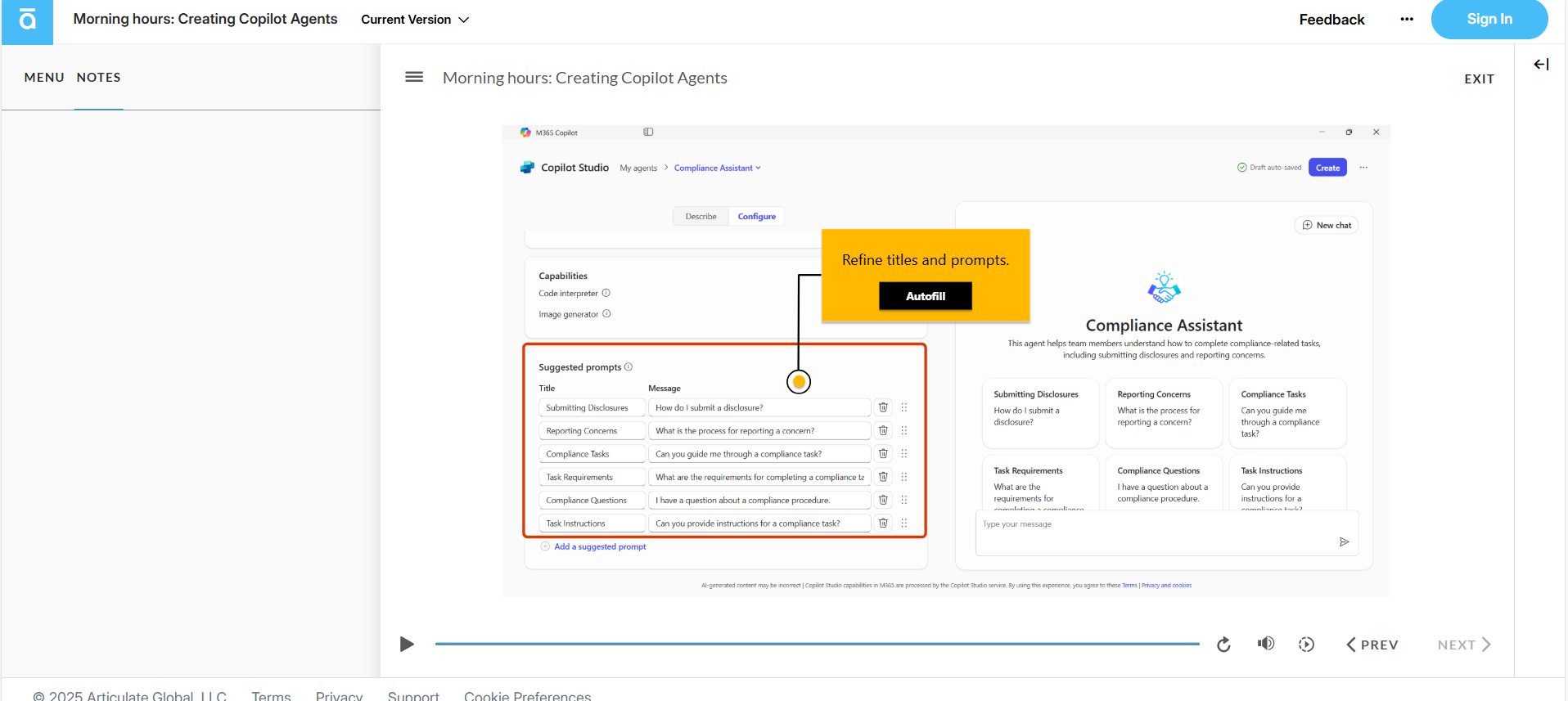Viewport: 1568px width, 701px height.
Task: Click Privacy and cookies link in disclaimer
Action: pyautogui.click(x=1166, y=586)
